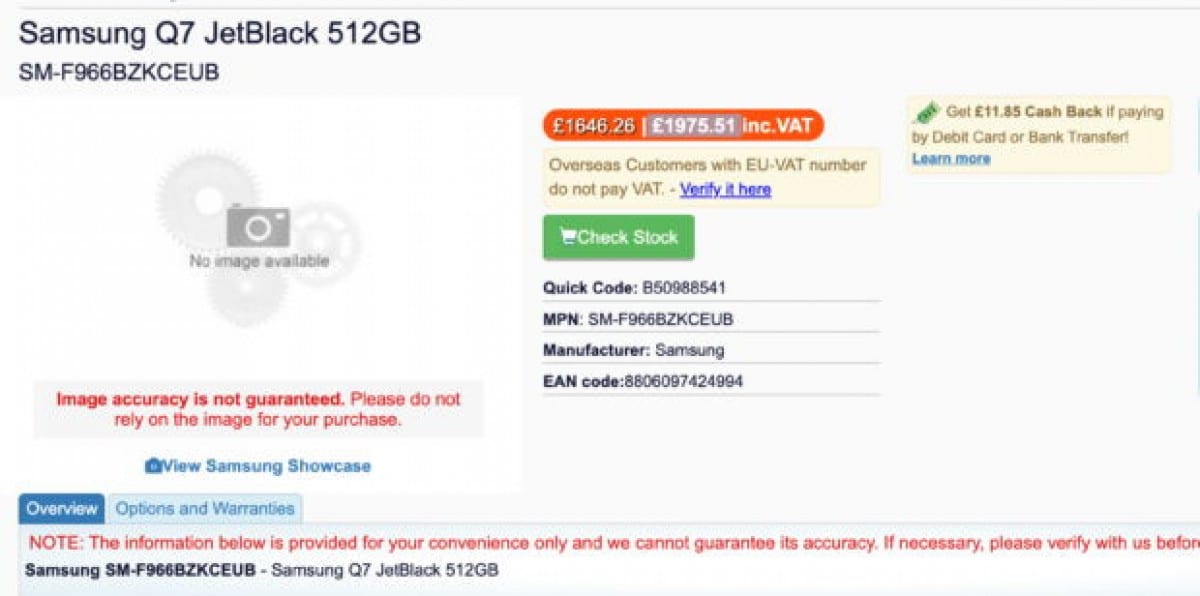
Task: Click the image accuracy warning notice
Action: pos(258,409)
